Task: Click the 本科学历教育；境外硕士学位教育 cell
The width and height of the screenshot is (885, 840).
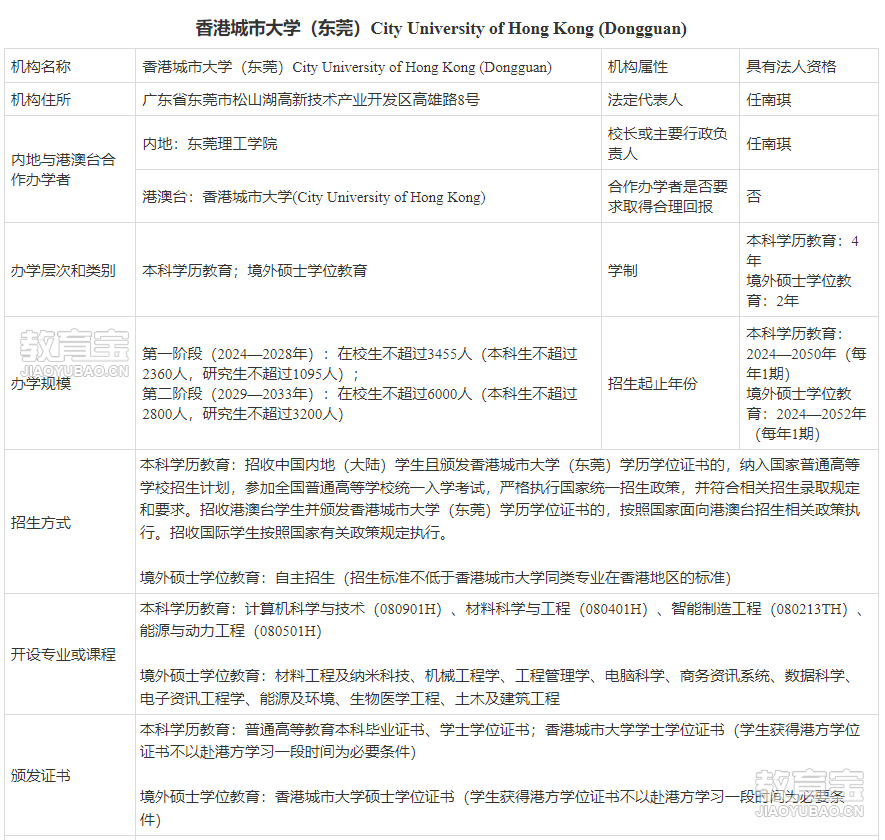Action: click(x=369, y=269)
